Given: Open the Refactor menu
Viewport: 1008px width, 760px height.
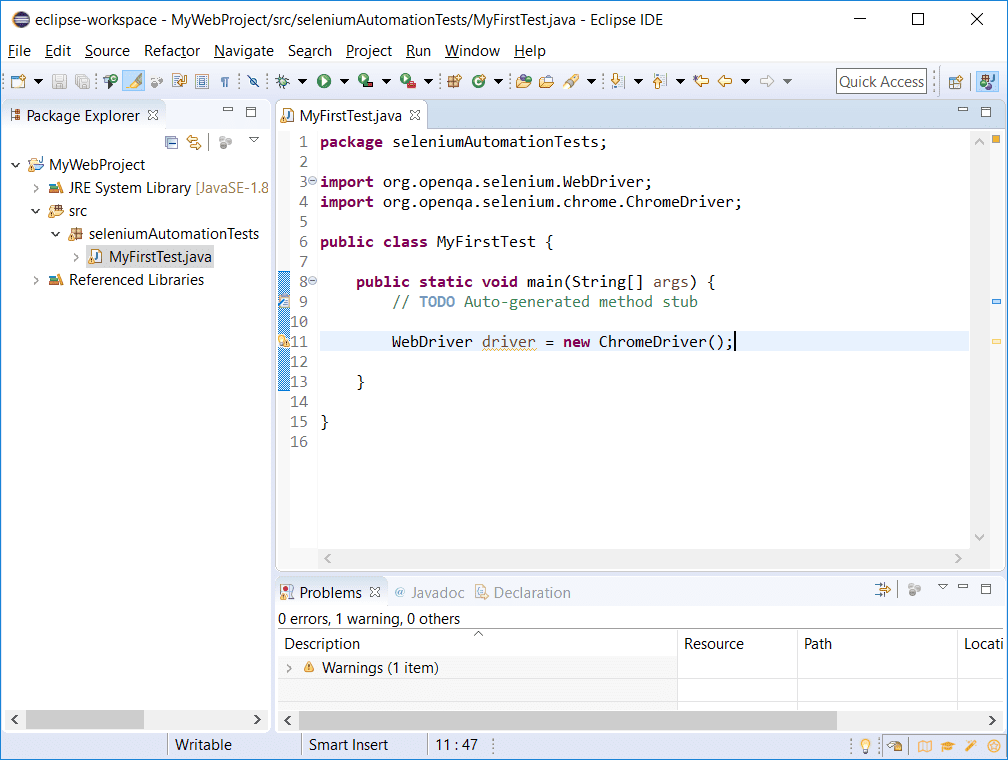Looking at the screenshot, I should [x=172, y=50].
